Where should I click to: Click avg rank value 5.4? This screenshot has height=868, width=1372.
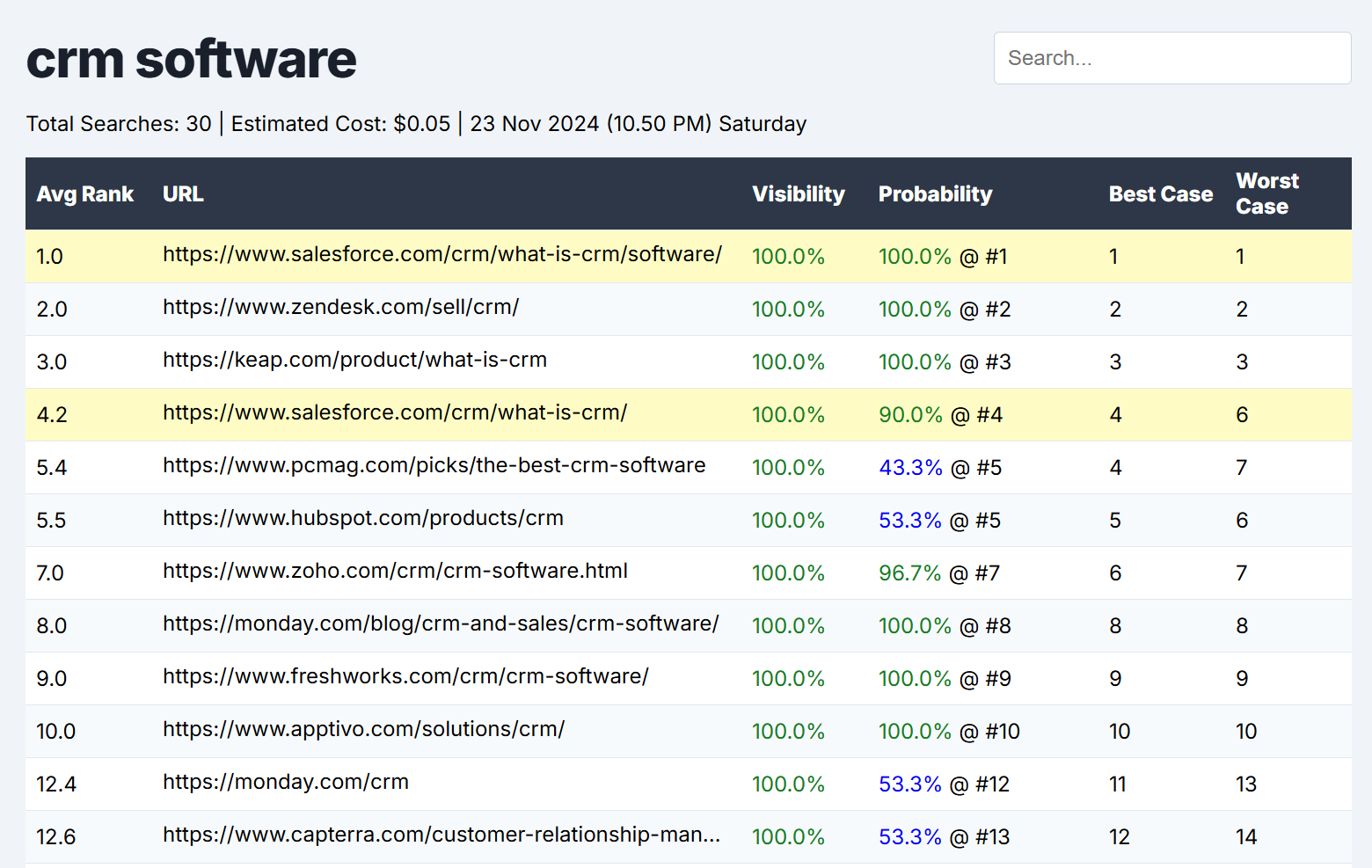pyautogui.click(x=52, y=468)
